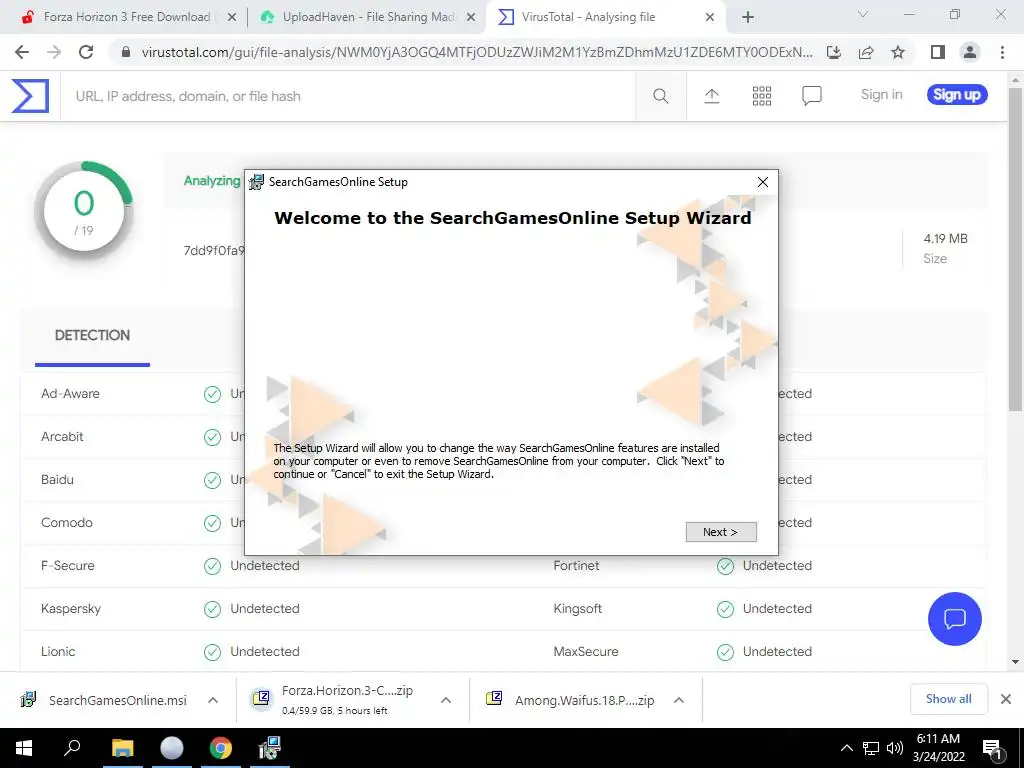The image size is (1024, 768).
Task: Click the detection score circle 0/19
Action: click(x=84, y=212)
